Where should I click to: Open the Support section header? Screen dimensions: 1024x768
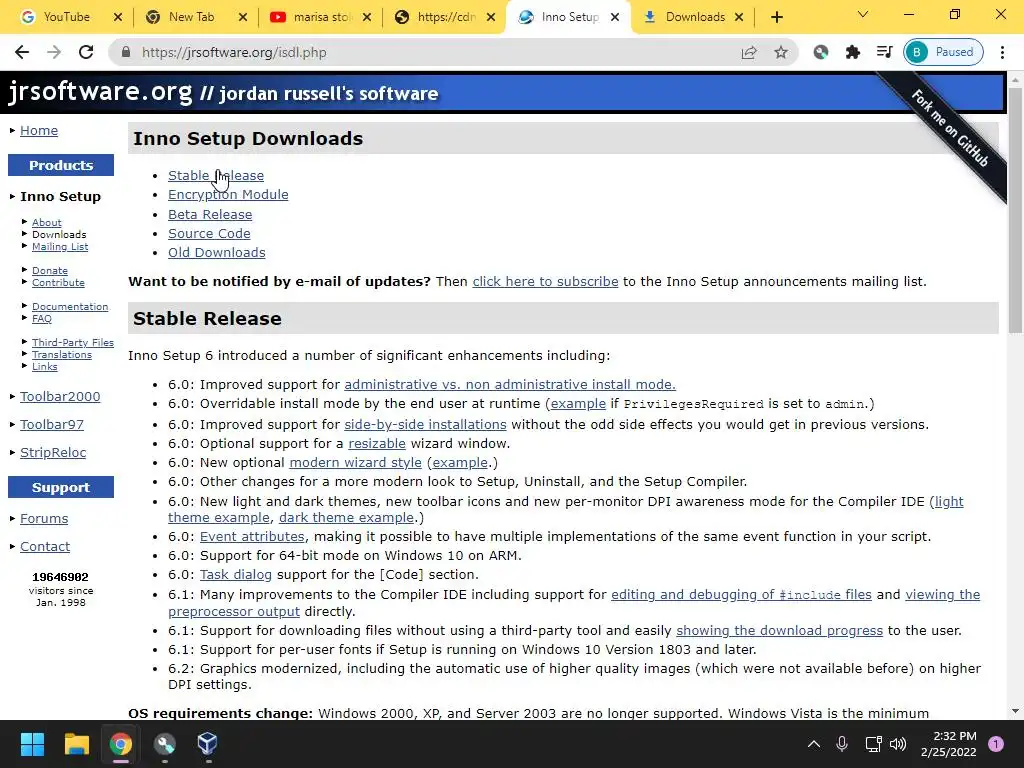click(61, 487)
